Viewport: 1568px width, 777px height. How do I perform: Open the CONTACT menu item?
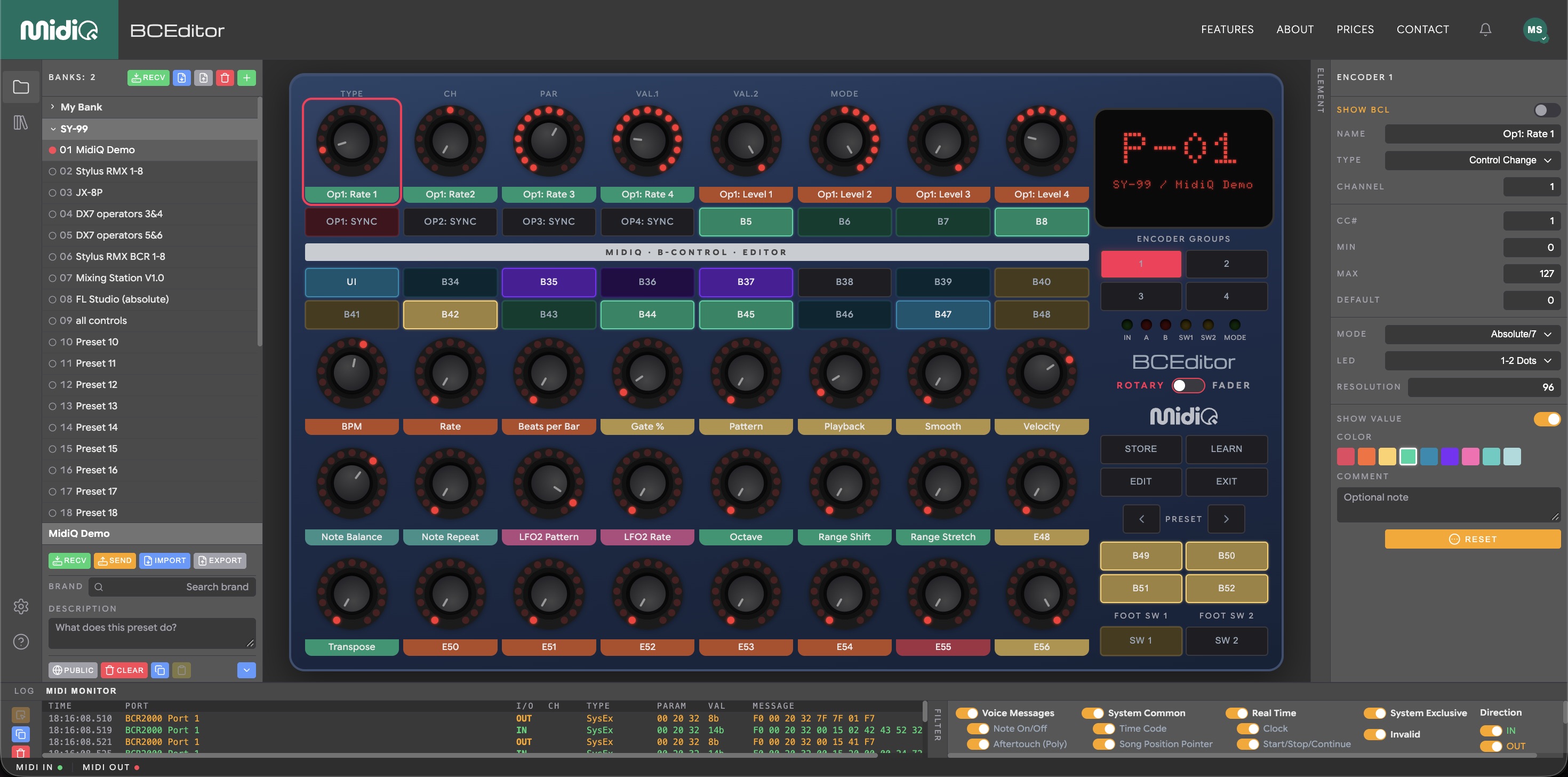coord(1422,29)
